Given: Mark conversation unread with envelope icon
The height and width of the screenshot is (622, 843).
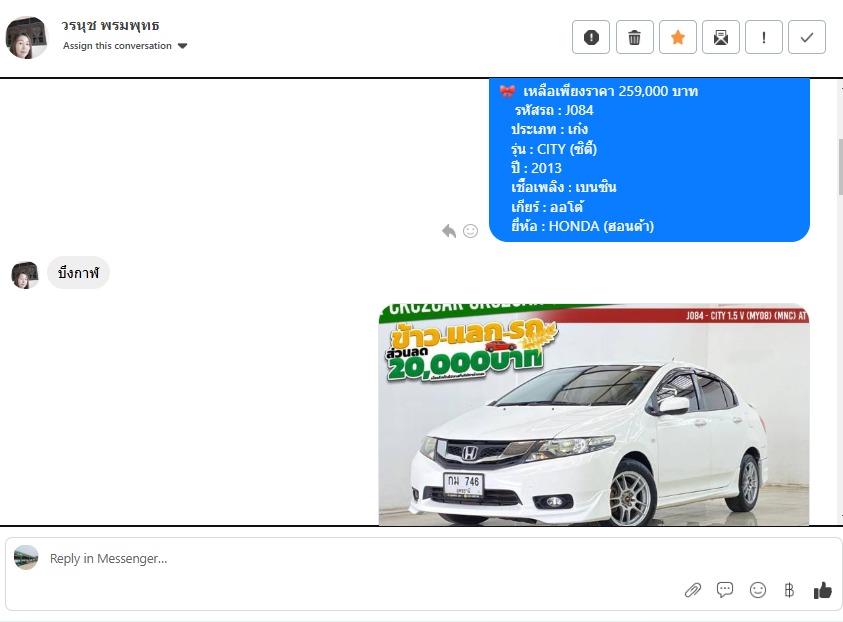Looking at the screenshot, I should pyautogui.click(x=720, y=38).
